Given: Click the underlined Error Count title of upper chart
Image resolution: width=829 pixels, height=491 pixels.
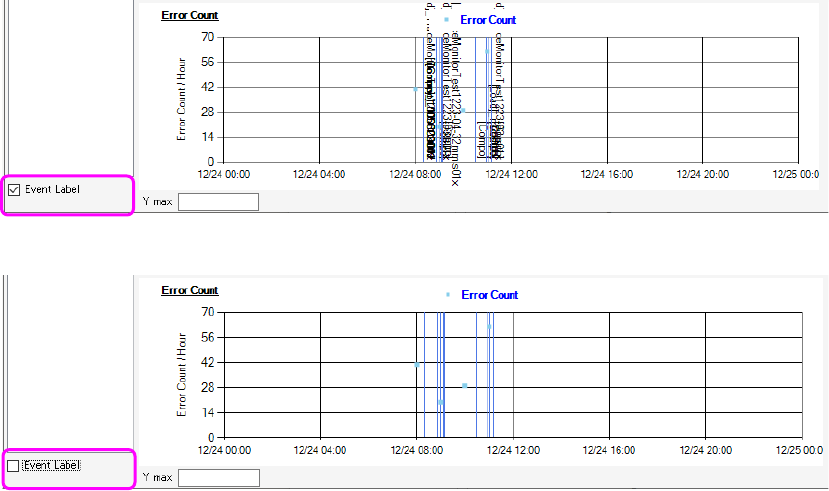Looking at the screenshot, I should click(190, 16).
